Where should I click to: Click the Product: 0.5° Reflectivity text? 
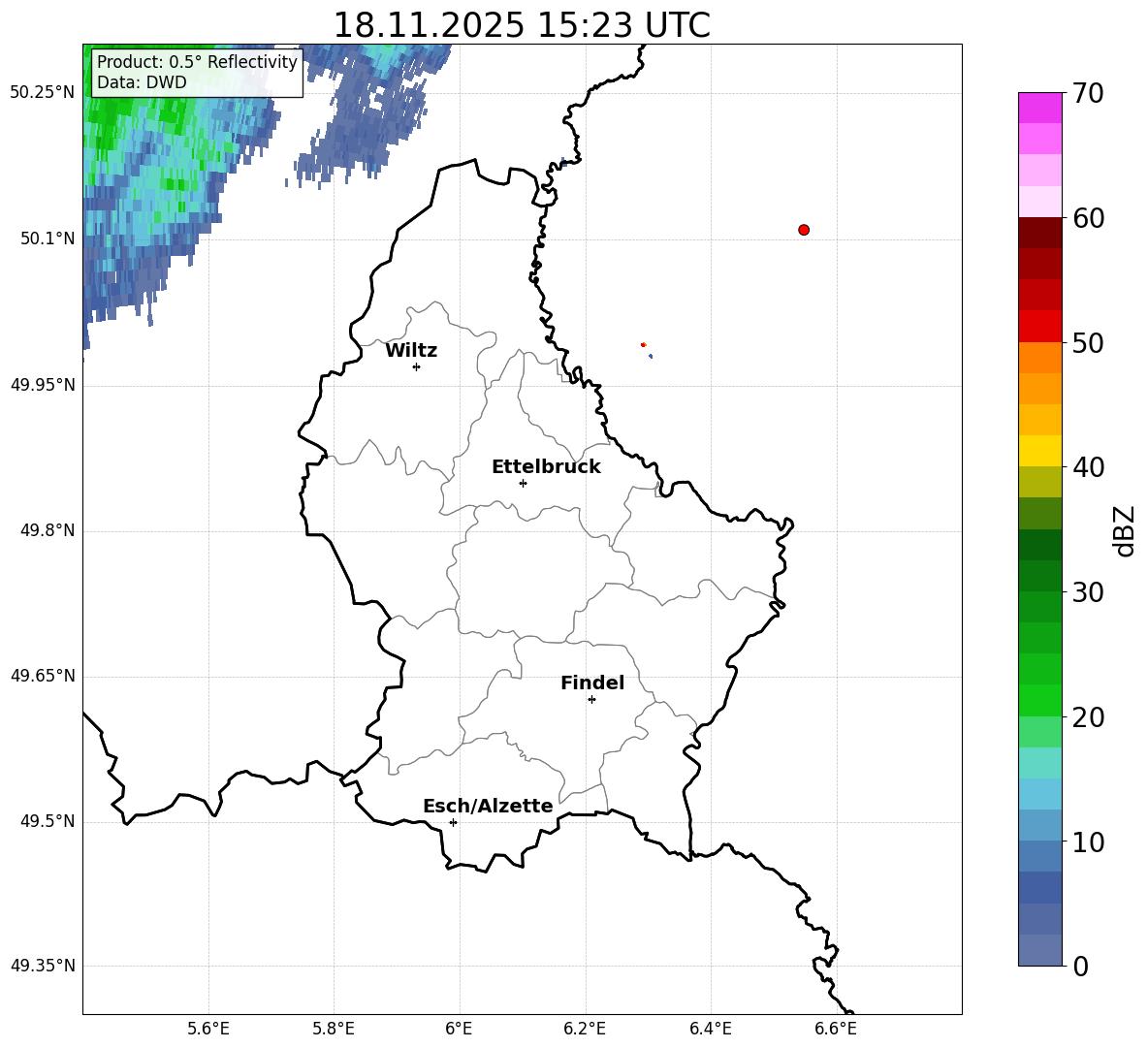click(x=197, y=61)
